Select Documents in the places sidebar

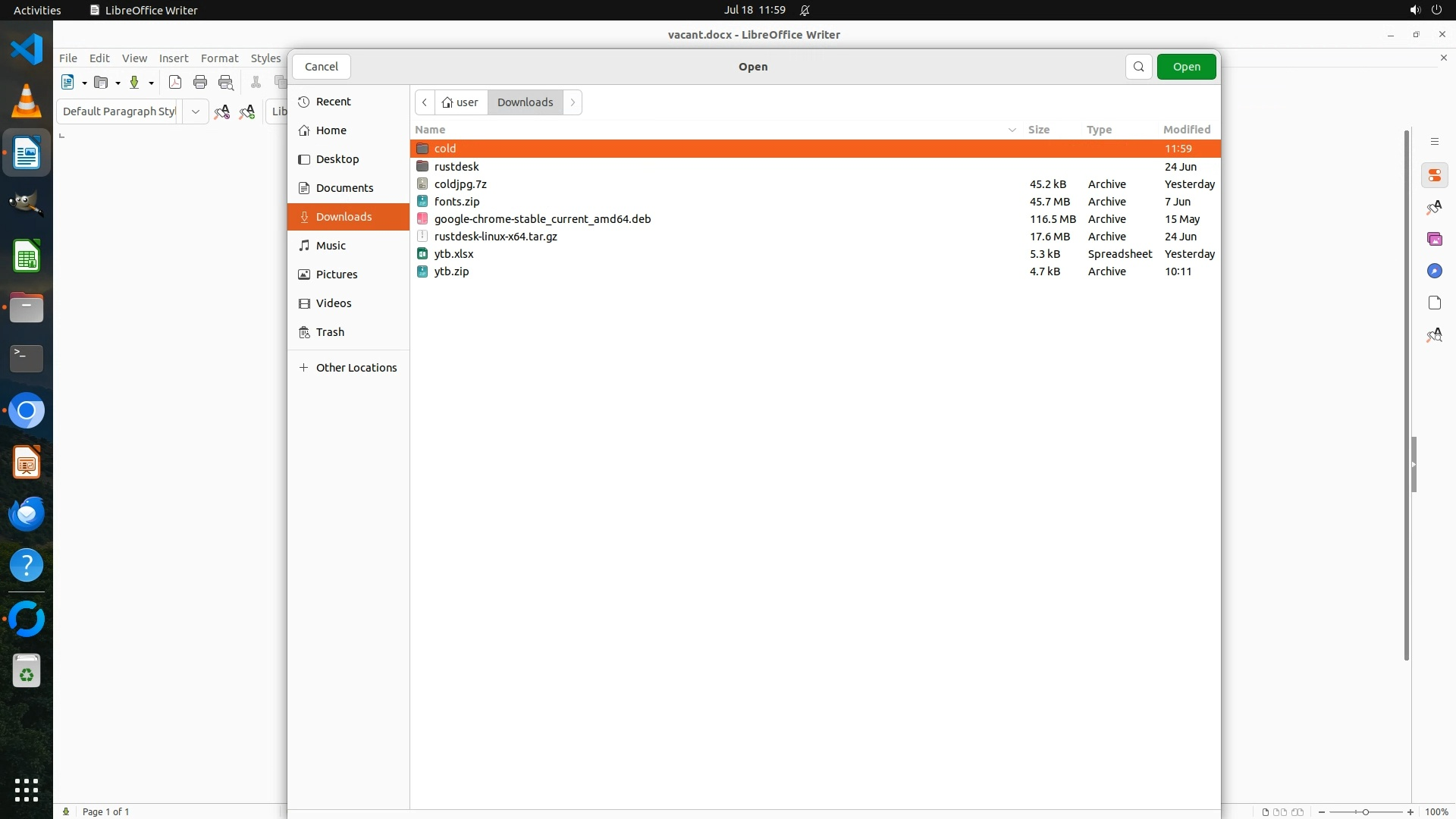click(x=344, y=188)
